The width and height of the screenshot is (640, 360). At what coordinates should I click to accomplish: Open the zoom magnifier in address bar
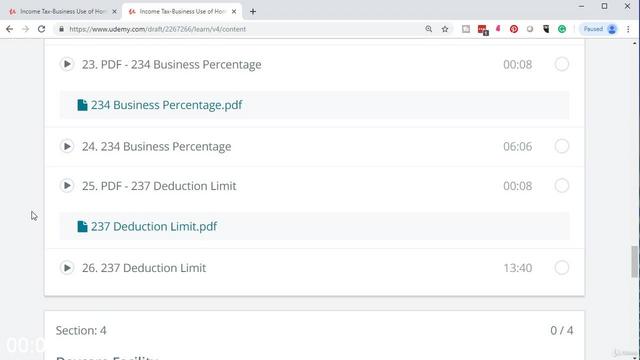point(429,29)
